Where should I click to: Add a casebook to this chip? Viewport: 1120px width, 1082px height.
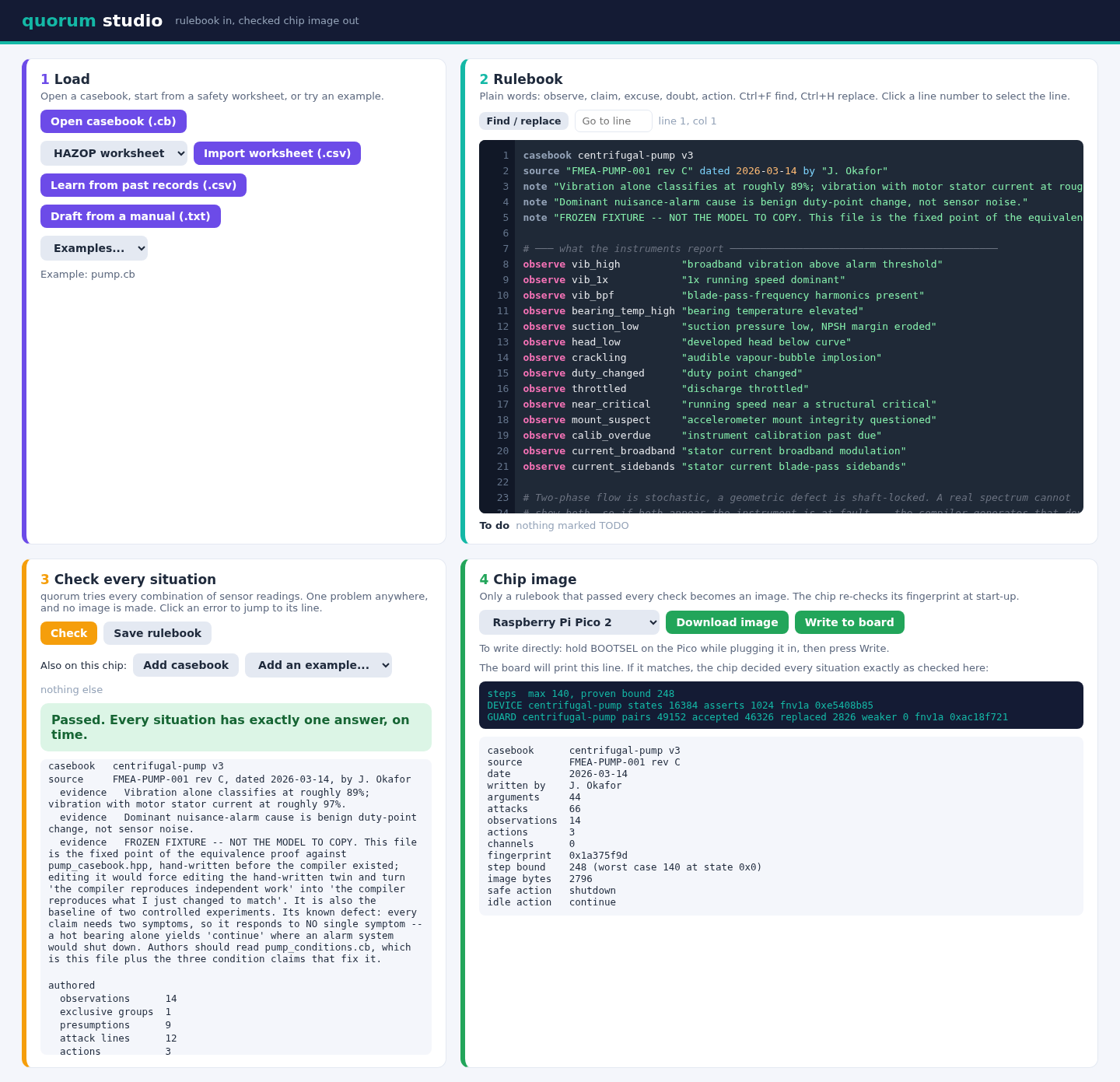pyautogui.click(x=186, y=665)
